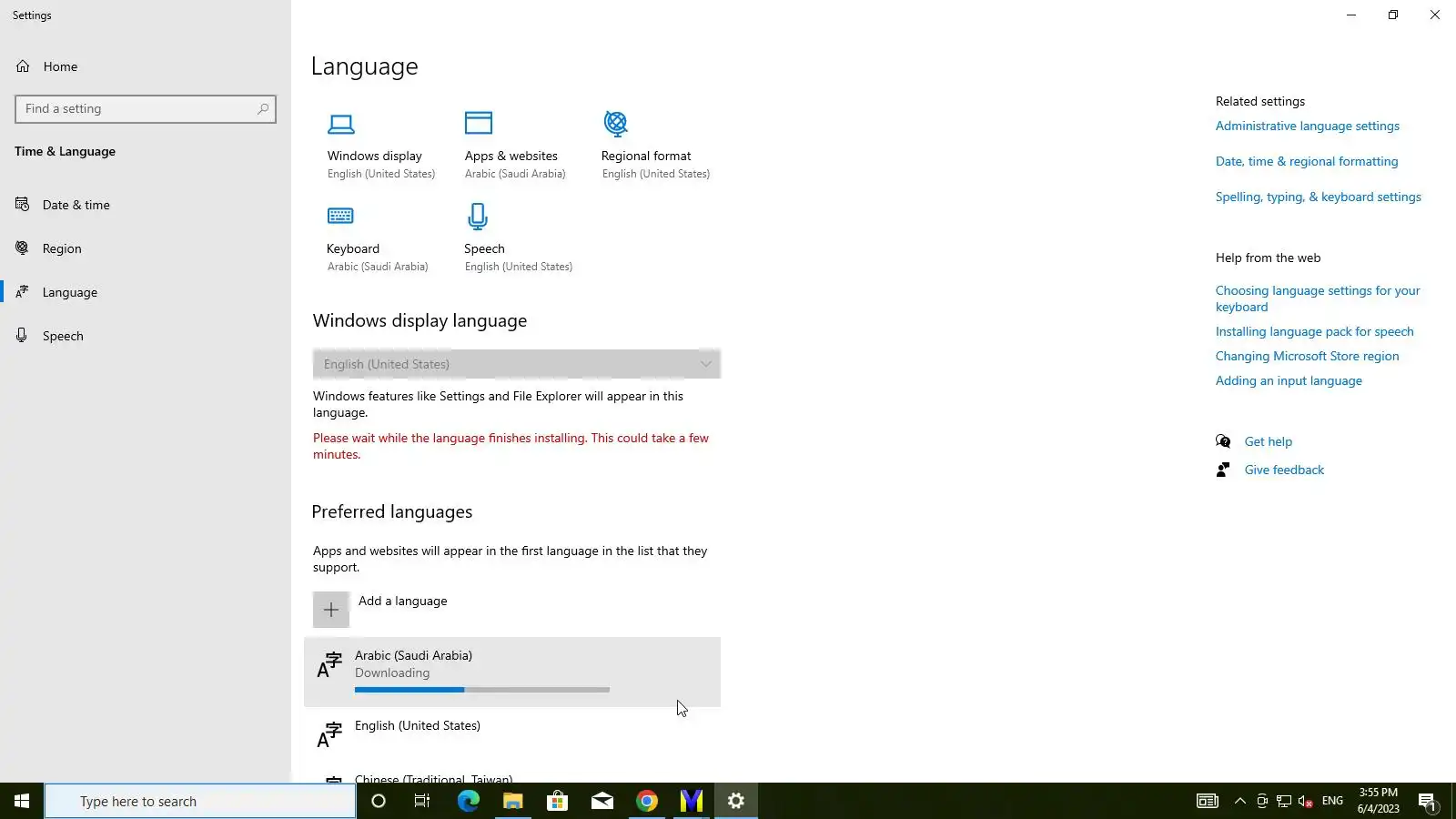This screenshot has width=1456, height=819.
Task: Launch Microsoft Edge from the taskbar
Action: click(468, 801)
